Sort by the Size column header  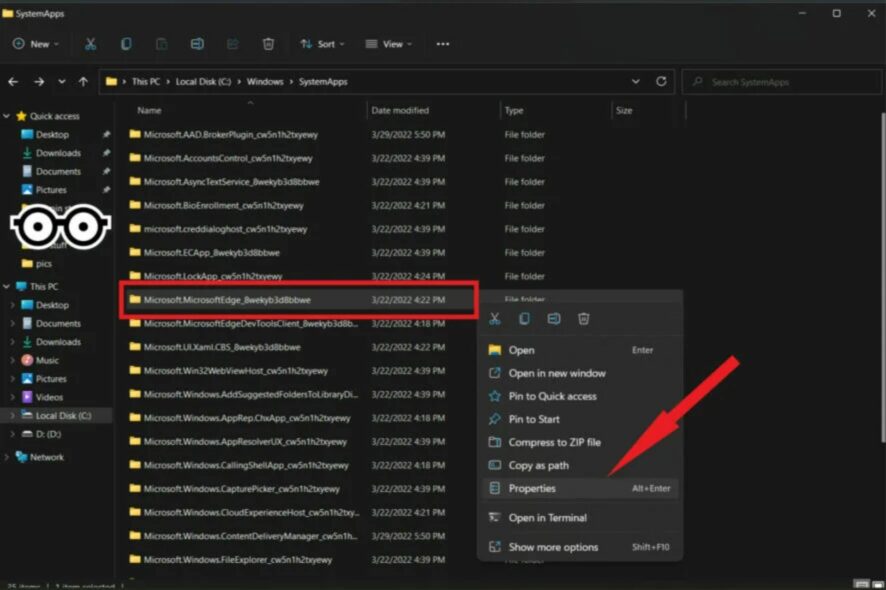pyautogui.click(x=624, y=111)
